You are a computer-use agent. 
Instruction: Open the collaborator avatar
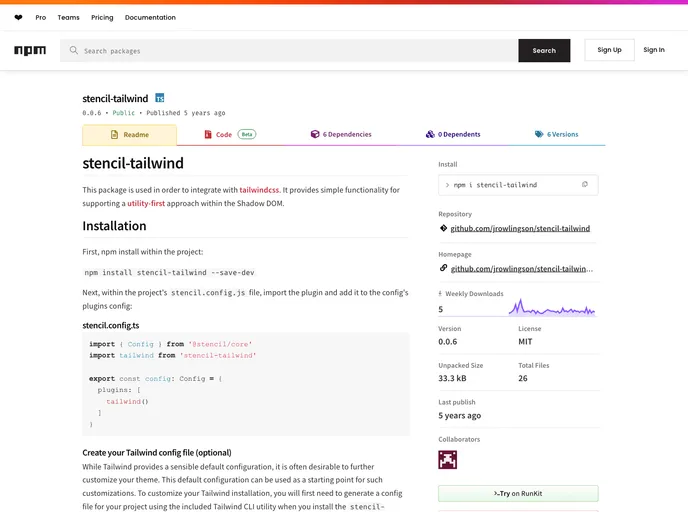pos(448,459)
